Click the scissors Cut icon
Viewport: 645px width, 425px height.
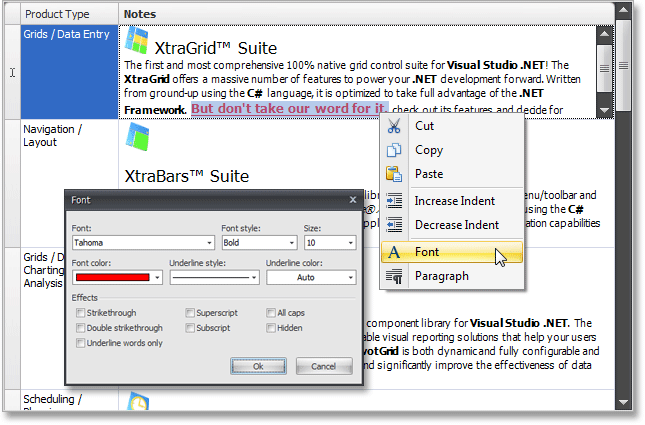[x=394, y=126]
